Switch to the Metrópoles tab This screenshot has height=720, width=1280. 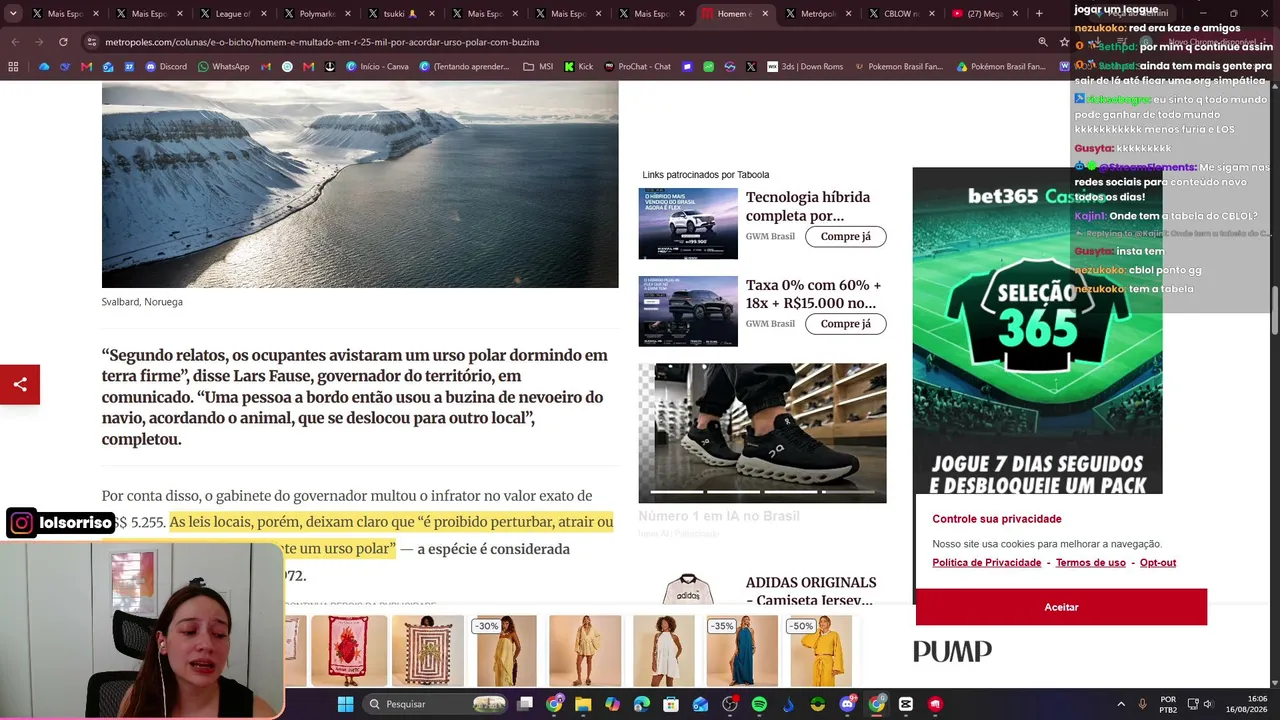click(x=819, y=14)
